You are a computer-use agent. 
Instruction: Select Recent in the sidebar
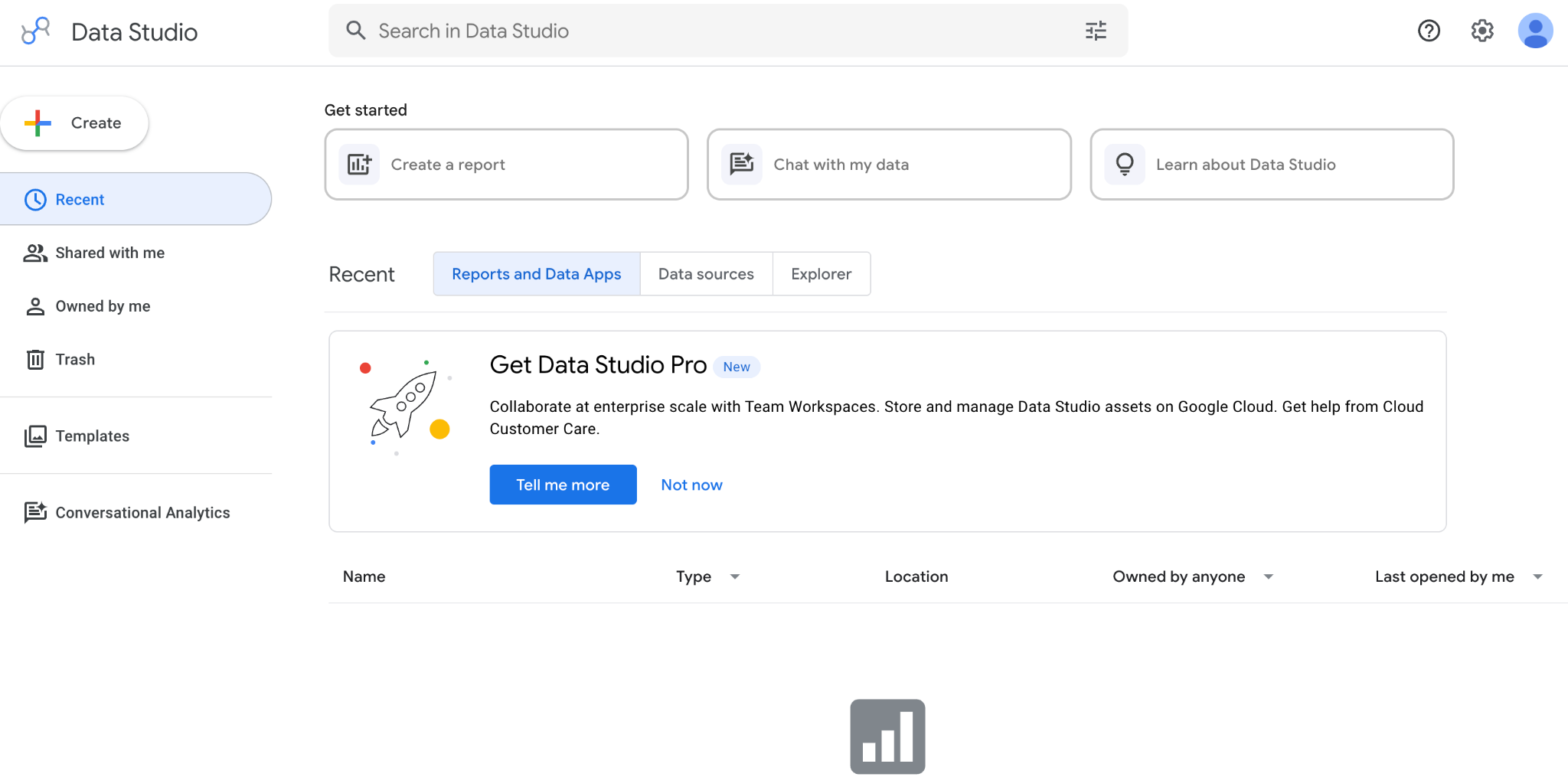pyautogui.click(x=136, y=199)
